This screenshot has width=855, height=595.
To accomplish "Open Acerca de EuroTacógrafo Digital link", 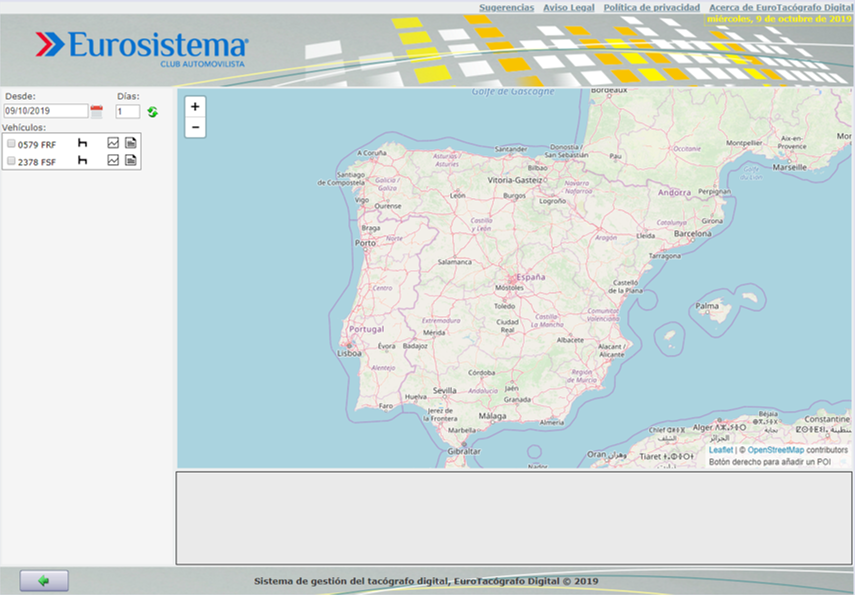I will pyautogui.click(x=781, y=8).
